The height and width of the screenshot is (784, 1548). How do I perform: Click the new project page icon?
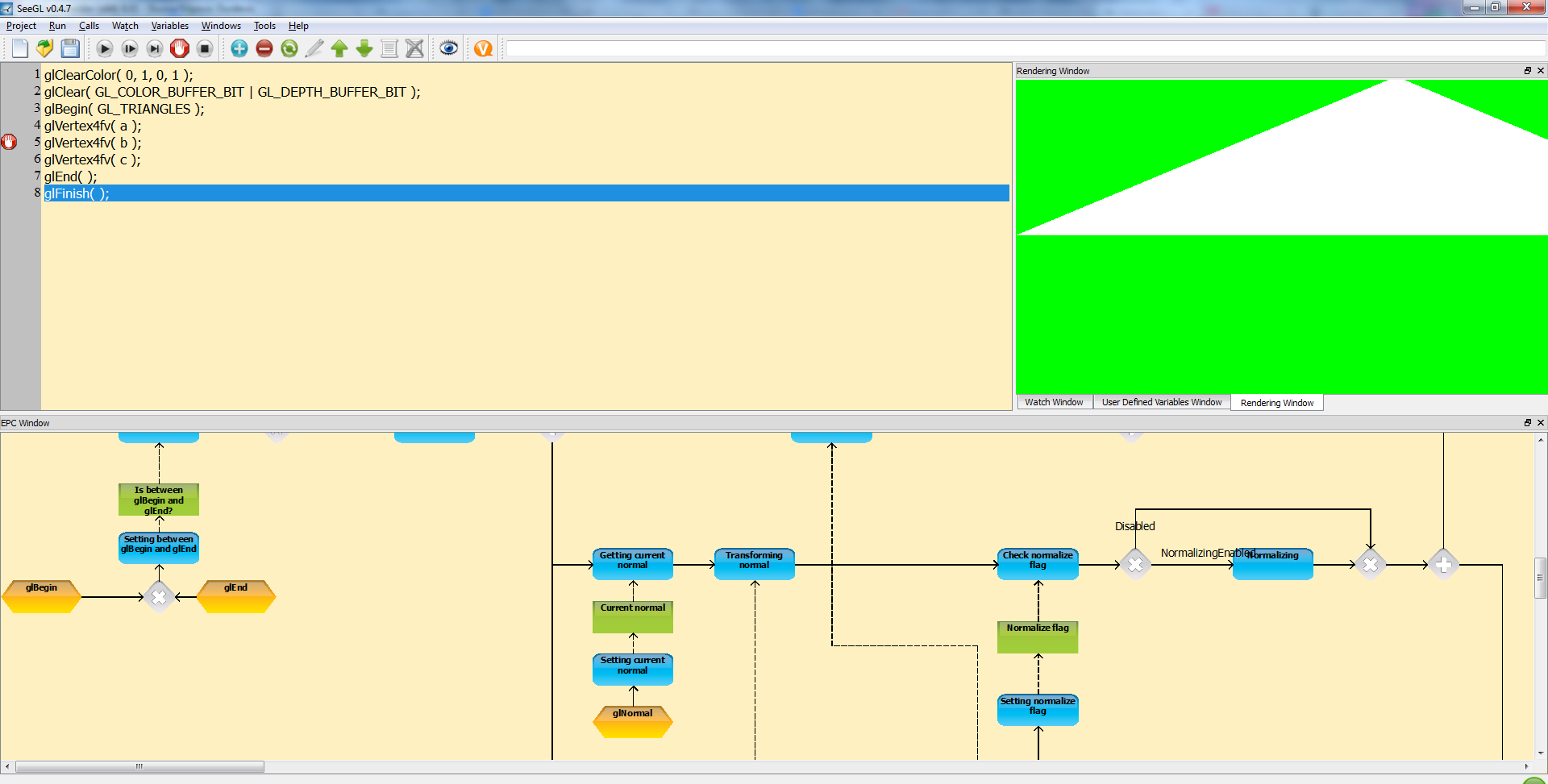20,48
